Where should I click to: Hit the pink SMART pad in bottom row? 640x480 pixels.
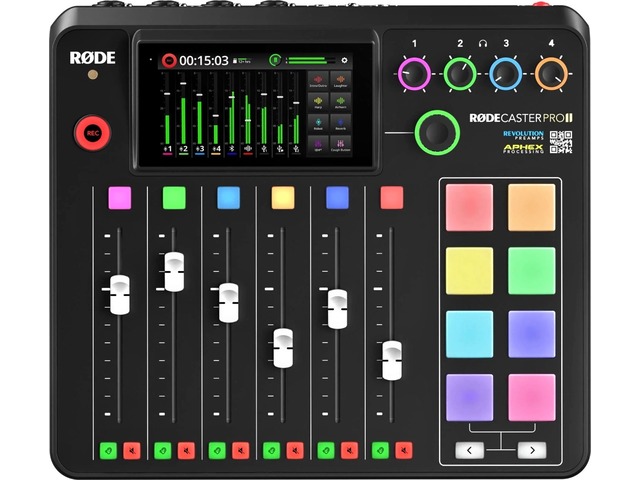coord(531,398)
